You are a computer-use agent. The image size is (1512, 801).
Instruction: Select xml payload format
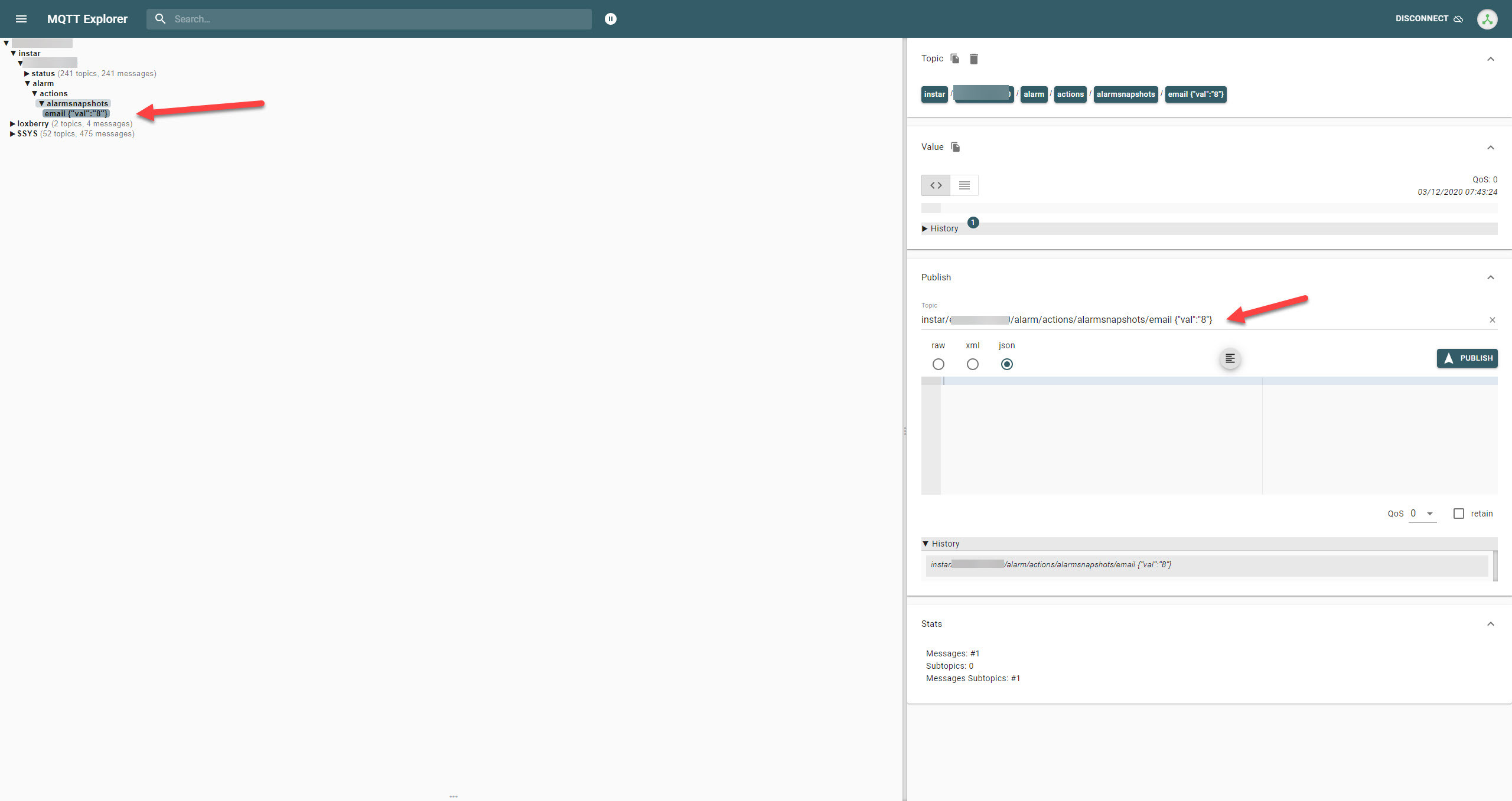973,364
